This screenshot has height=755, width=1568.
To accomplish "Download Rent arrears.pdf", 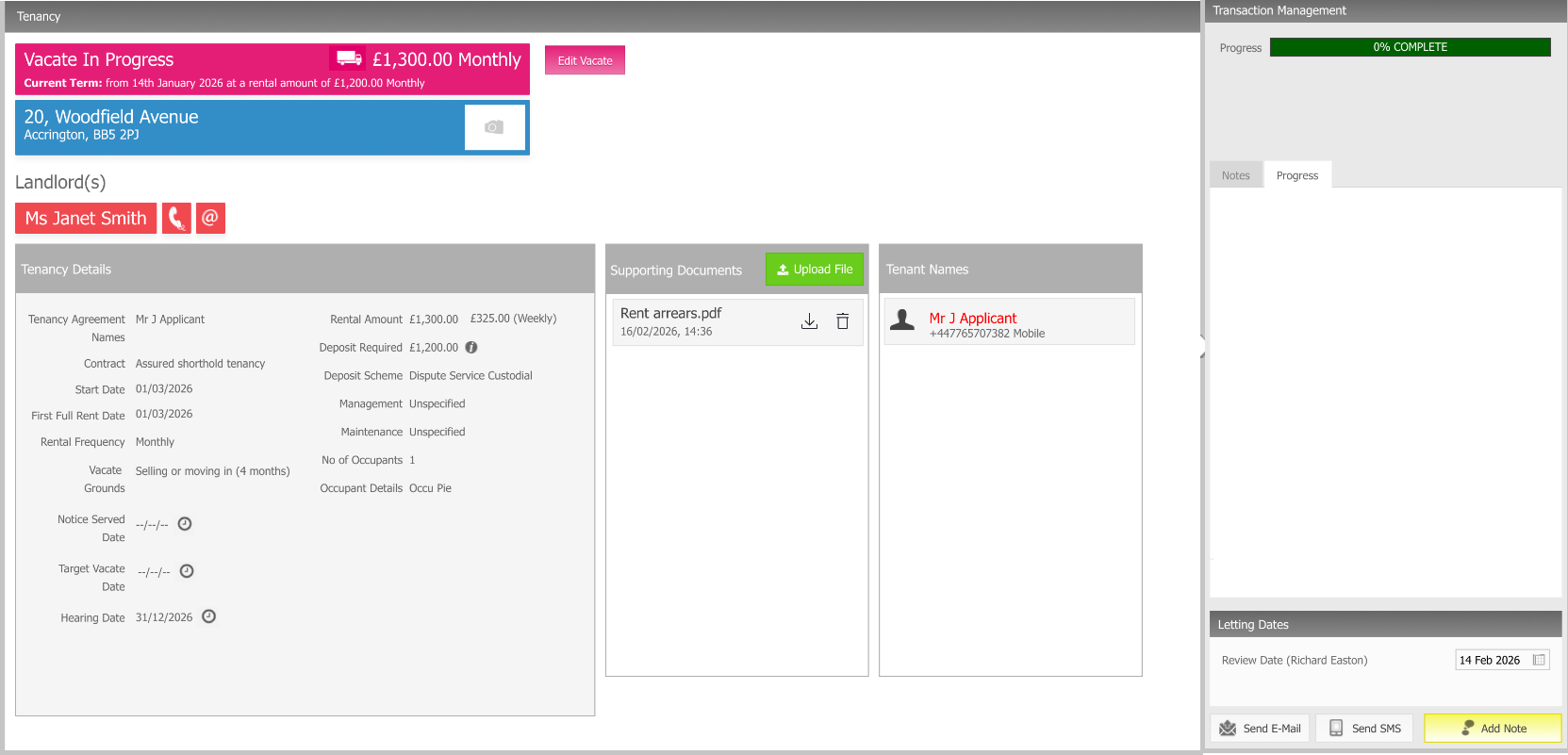I will click(809, 321).
